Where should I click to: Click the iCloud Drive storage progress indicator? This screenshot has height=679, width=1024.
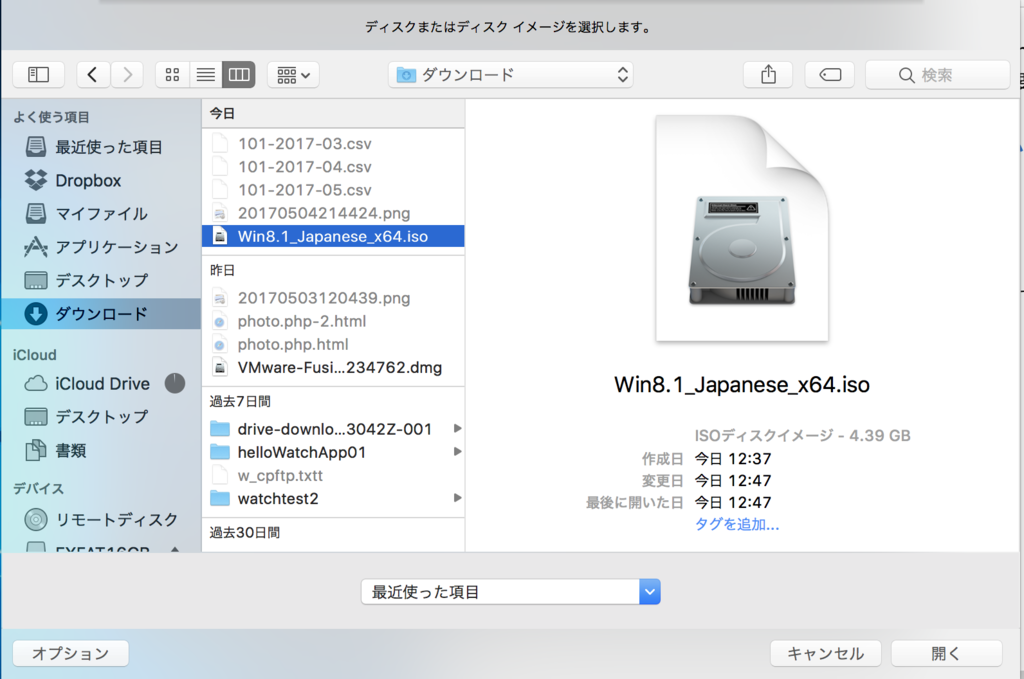174,383
